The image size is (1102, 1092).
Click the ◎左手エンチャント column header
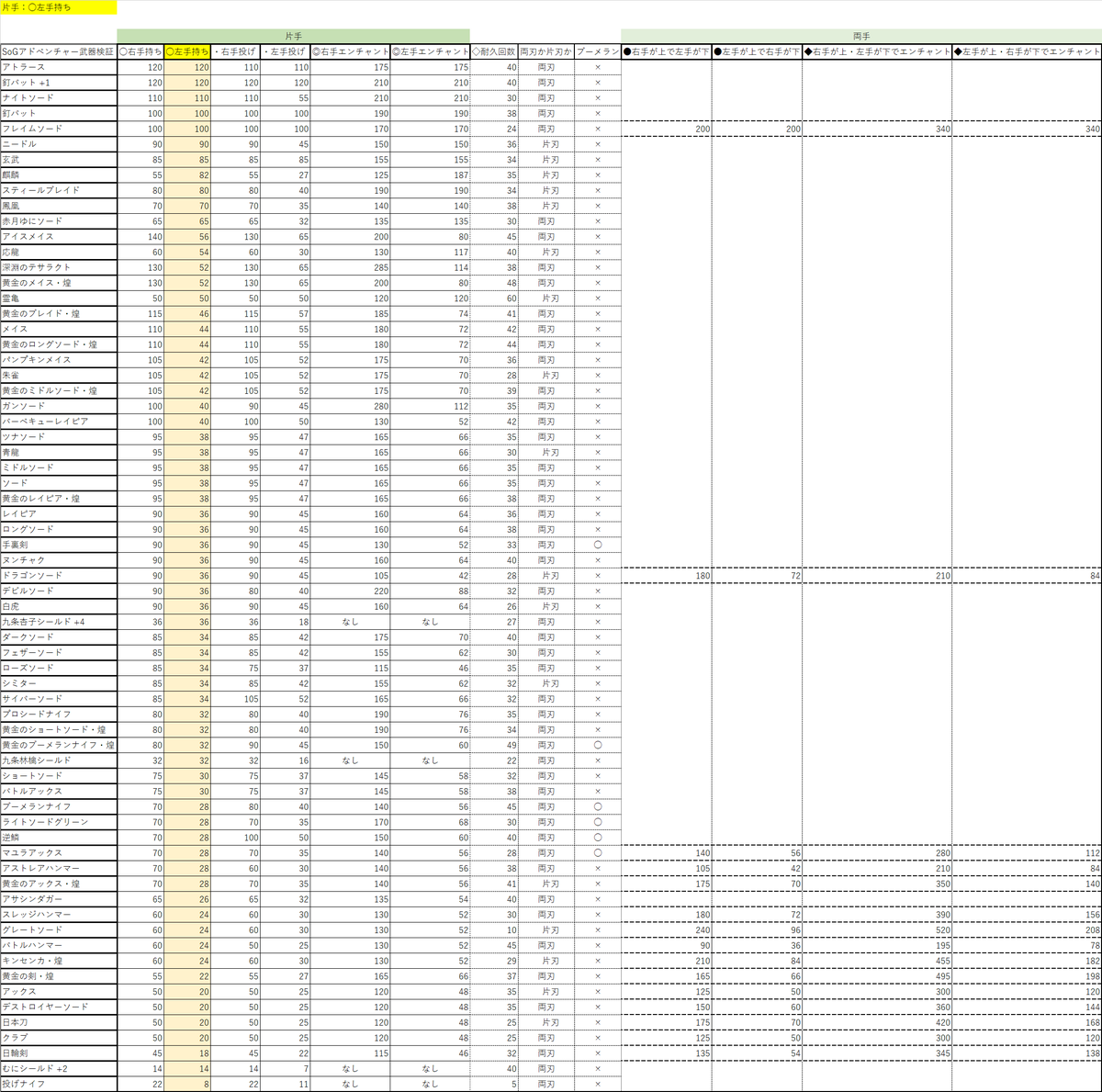431,51
